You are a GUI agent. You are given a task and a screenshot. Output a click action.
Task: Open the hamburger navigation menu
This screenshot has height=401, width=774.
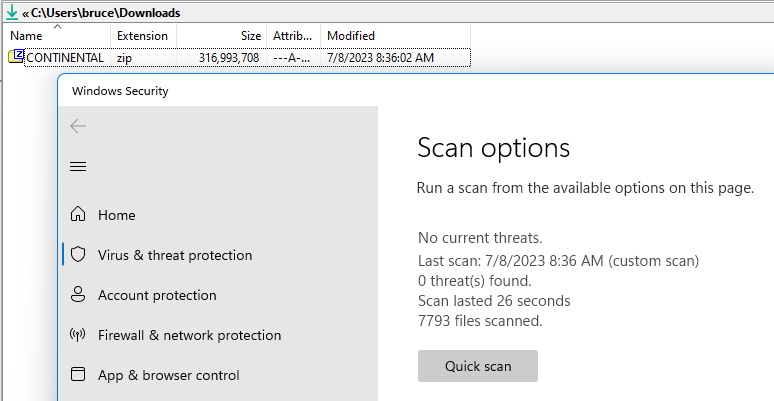[78, 166]
